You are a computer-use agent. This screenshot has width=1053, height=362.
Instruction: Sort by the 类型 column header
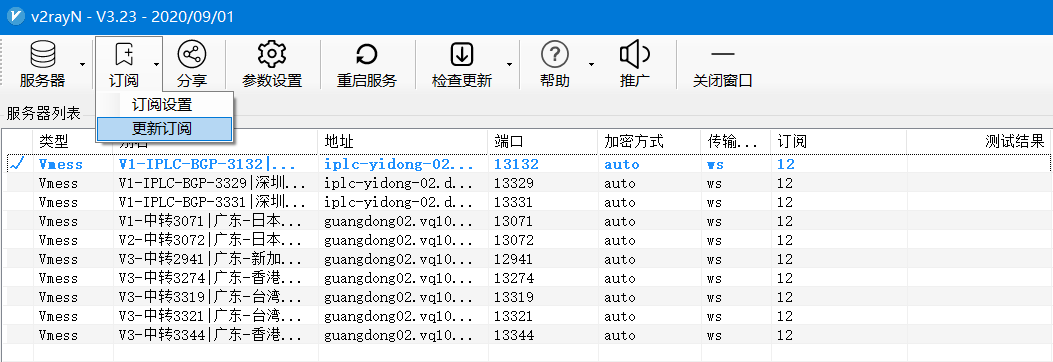point(73,141)
